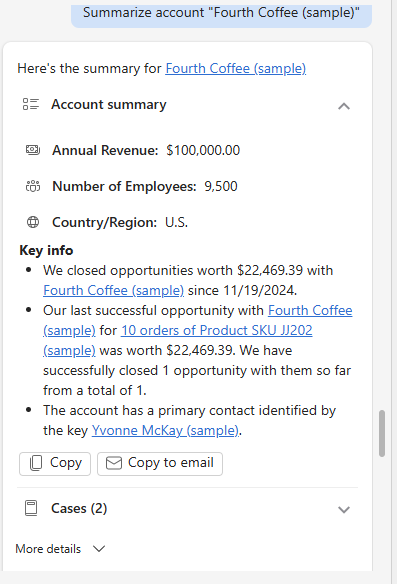Click the Copy to email button
Viewport: 397px width, 584px height.
[160, 464]
